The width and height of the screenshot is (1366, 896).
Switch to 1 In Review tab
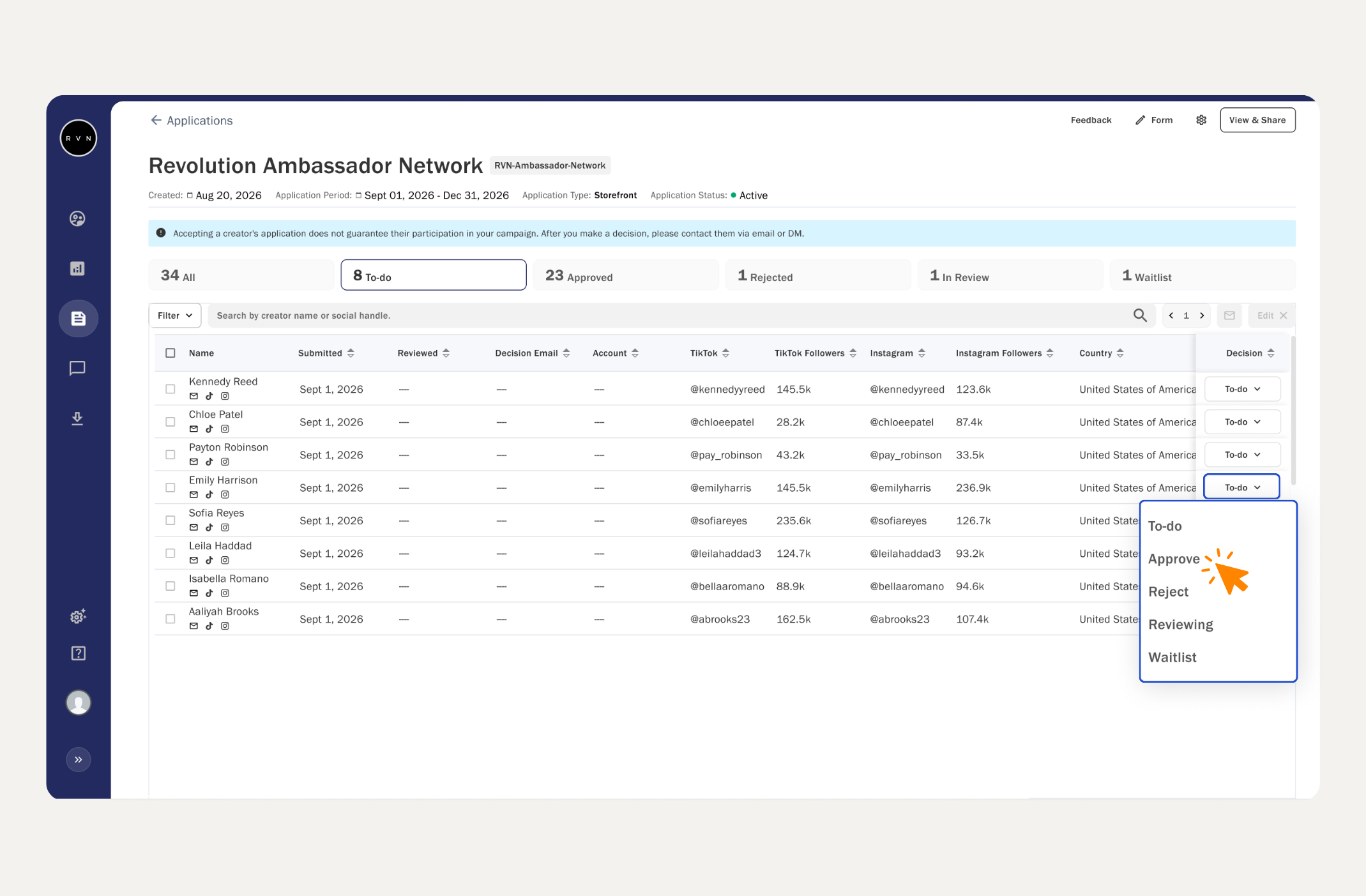click(x=1010, y=275)
